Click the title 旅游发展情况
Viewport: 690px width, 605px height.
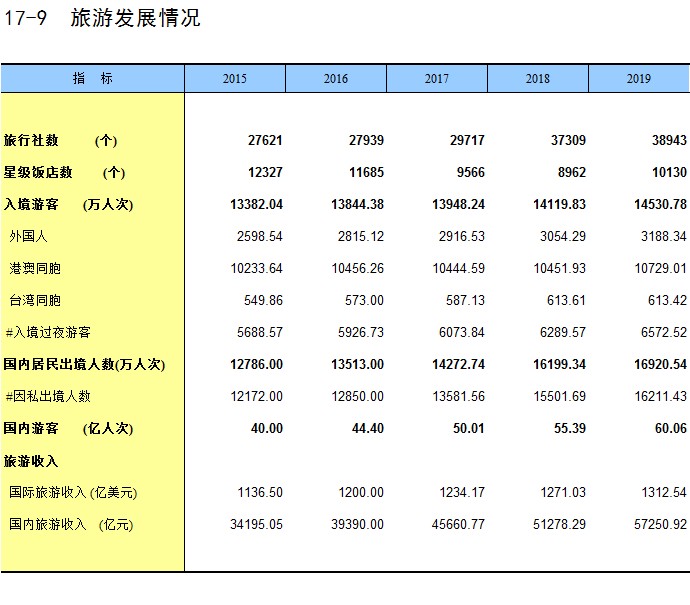point(136,18)
